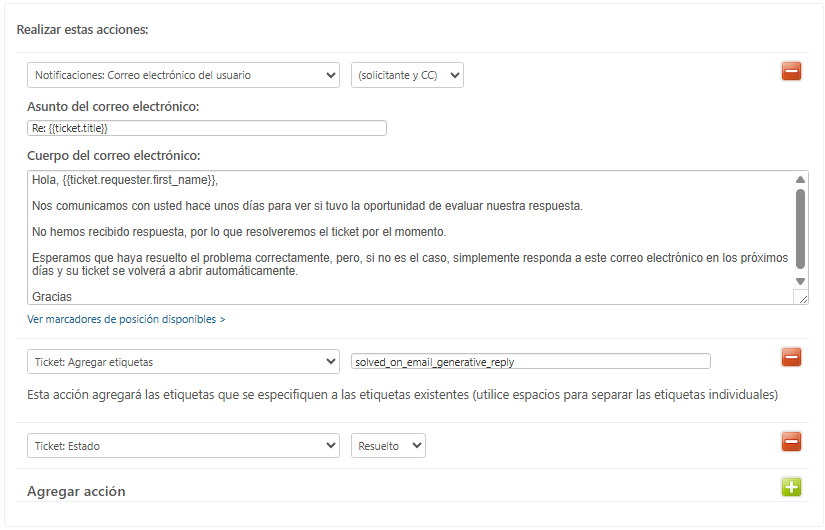This screenshot has height=530, width=825.
Task: Click the email body resize handle
Action: coord(801,298)
